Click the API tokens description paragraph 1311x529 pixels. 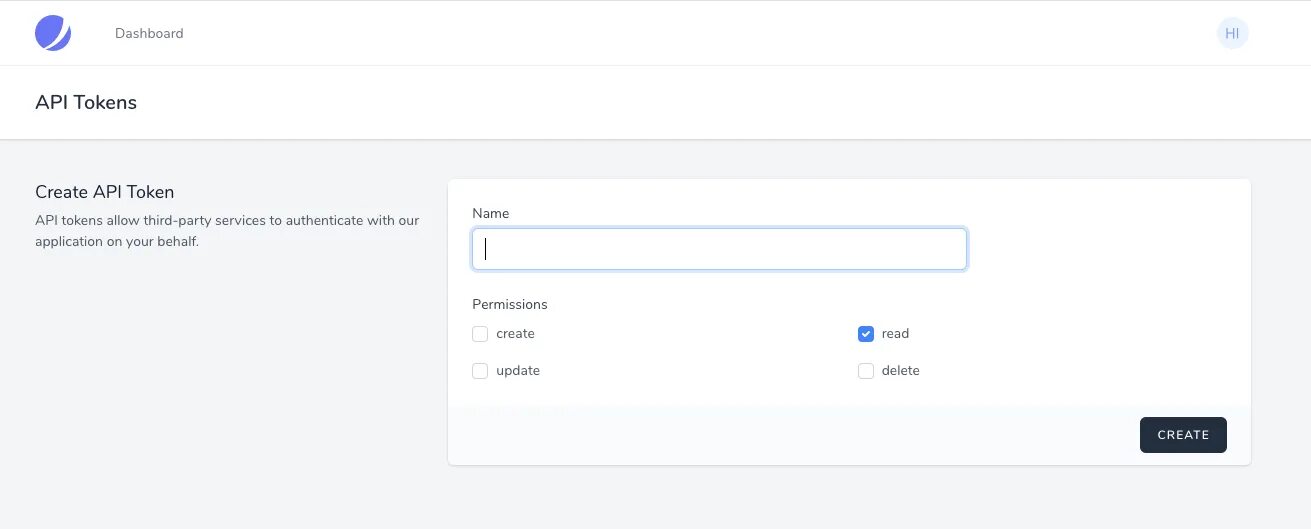(227, 230)
